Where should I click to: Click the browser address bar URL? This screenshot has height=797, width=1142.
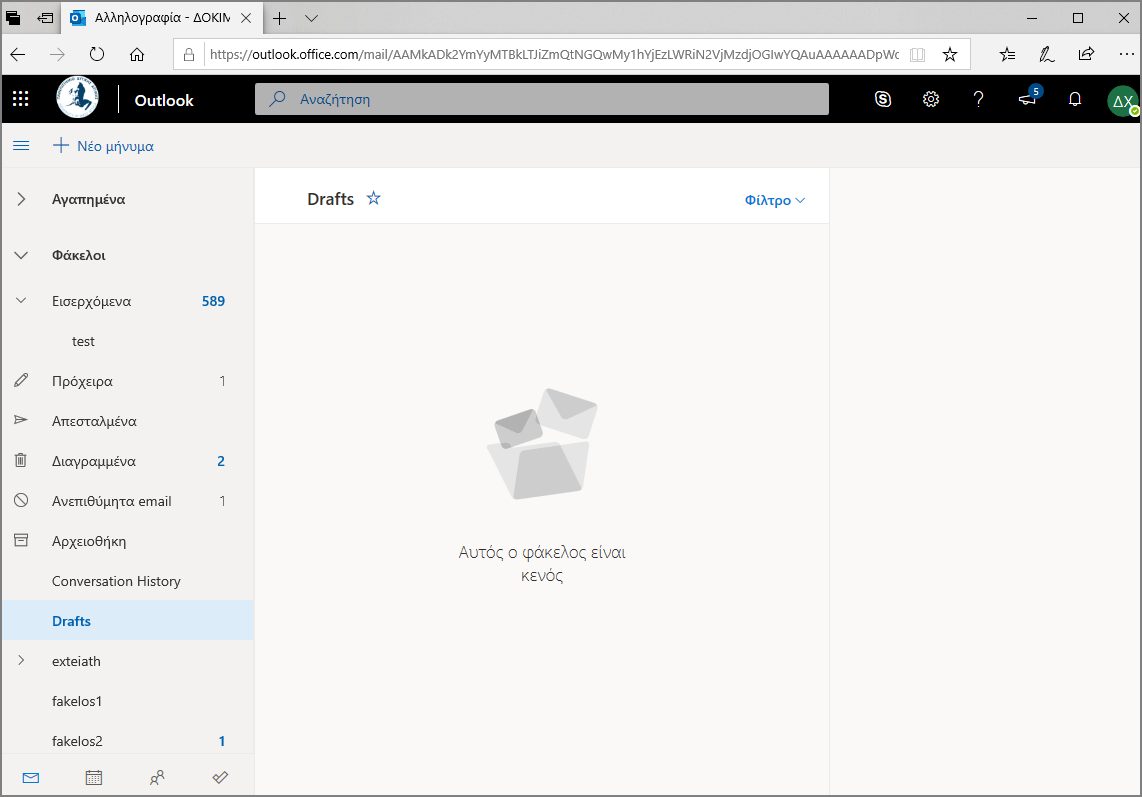pos(554,55)
